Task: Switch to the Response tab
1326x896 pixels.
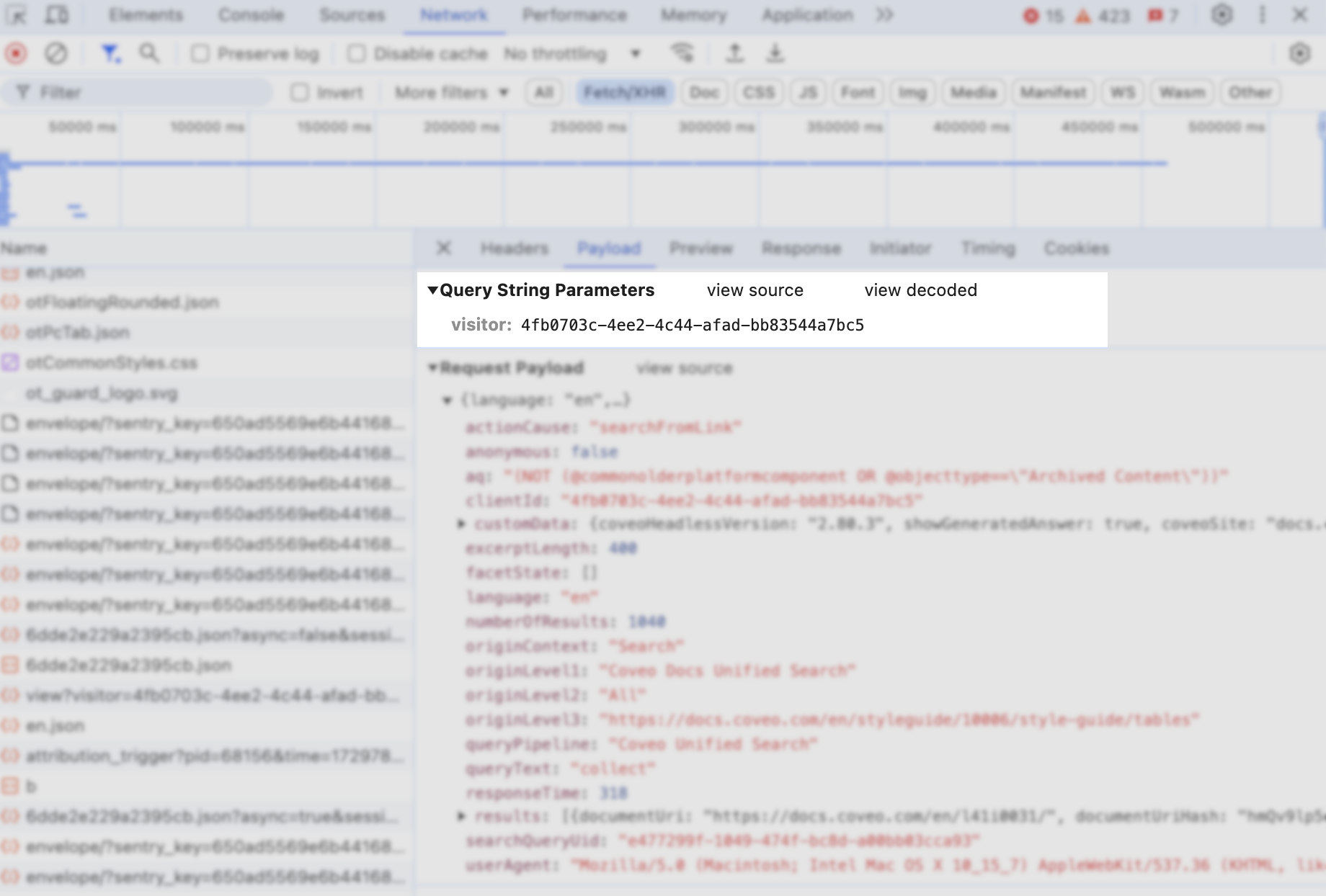Action: tap(801, 248)
